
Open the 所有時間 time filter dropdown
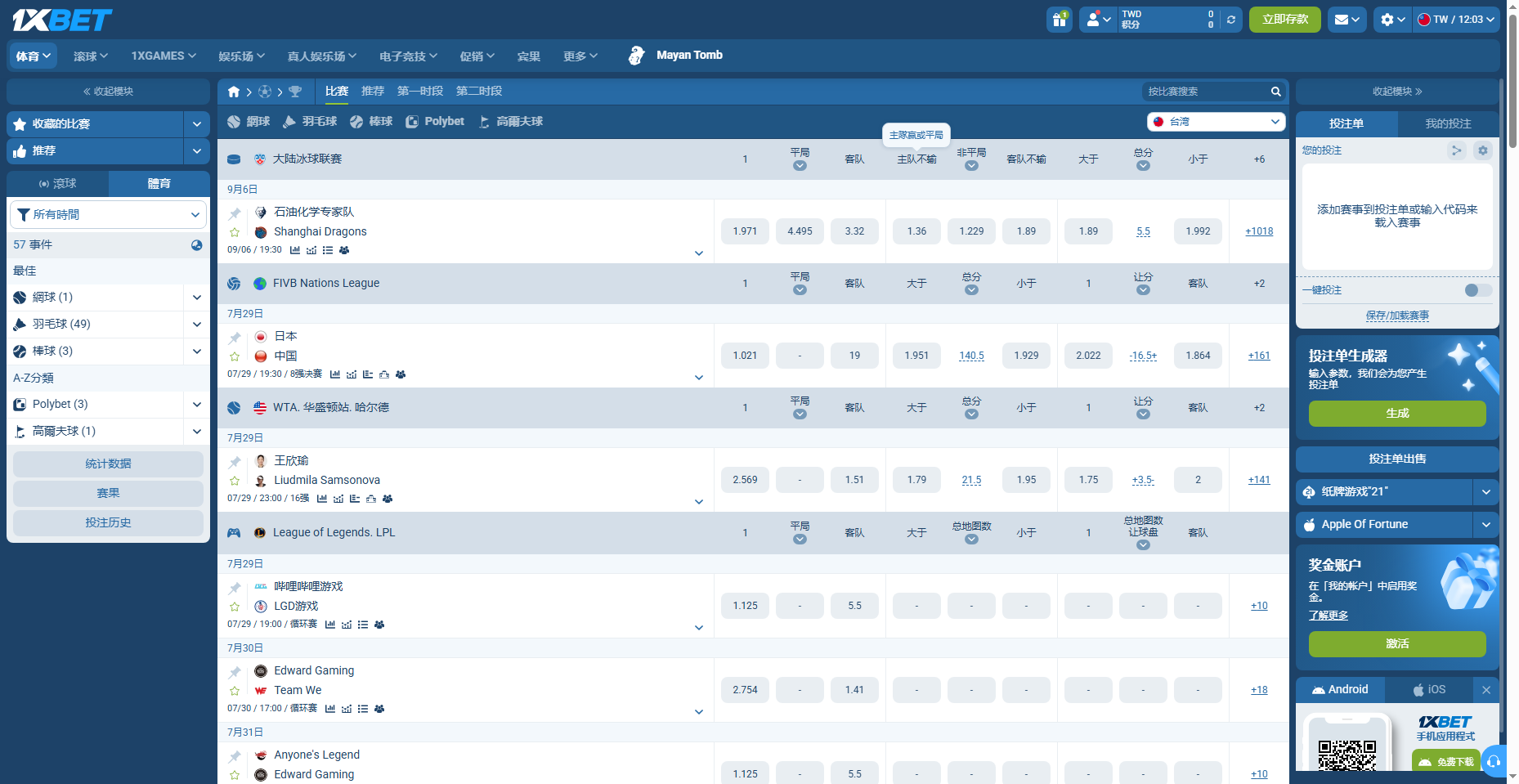108,215
